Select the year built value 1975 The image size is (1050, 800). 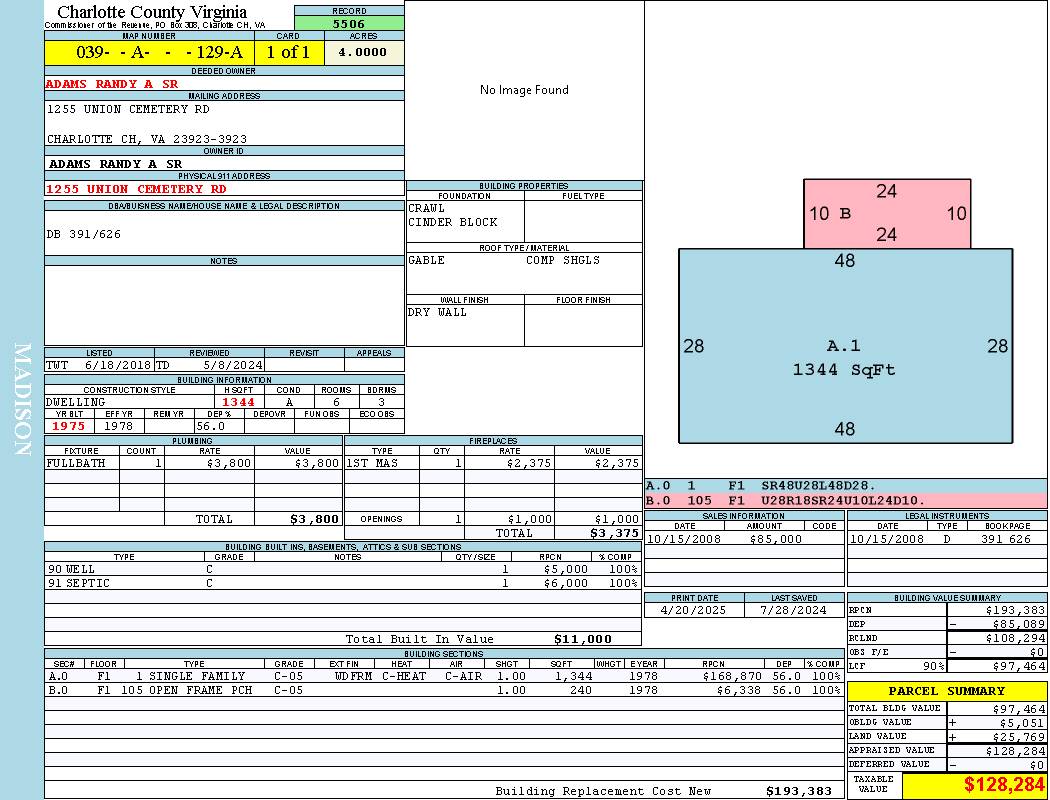pyautogui.click(x=68, y=426)
